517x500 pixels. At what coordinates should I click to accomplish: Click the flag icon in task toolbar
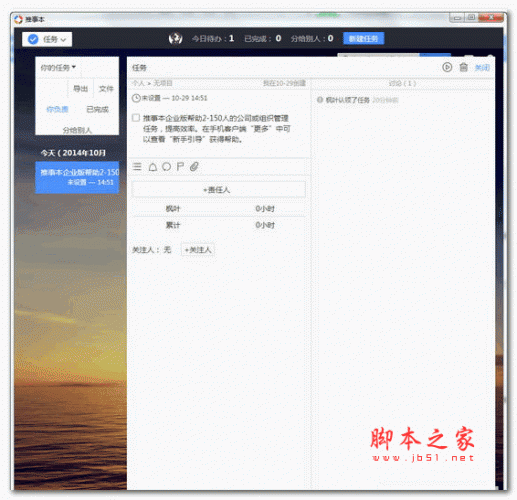(180, 167)
